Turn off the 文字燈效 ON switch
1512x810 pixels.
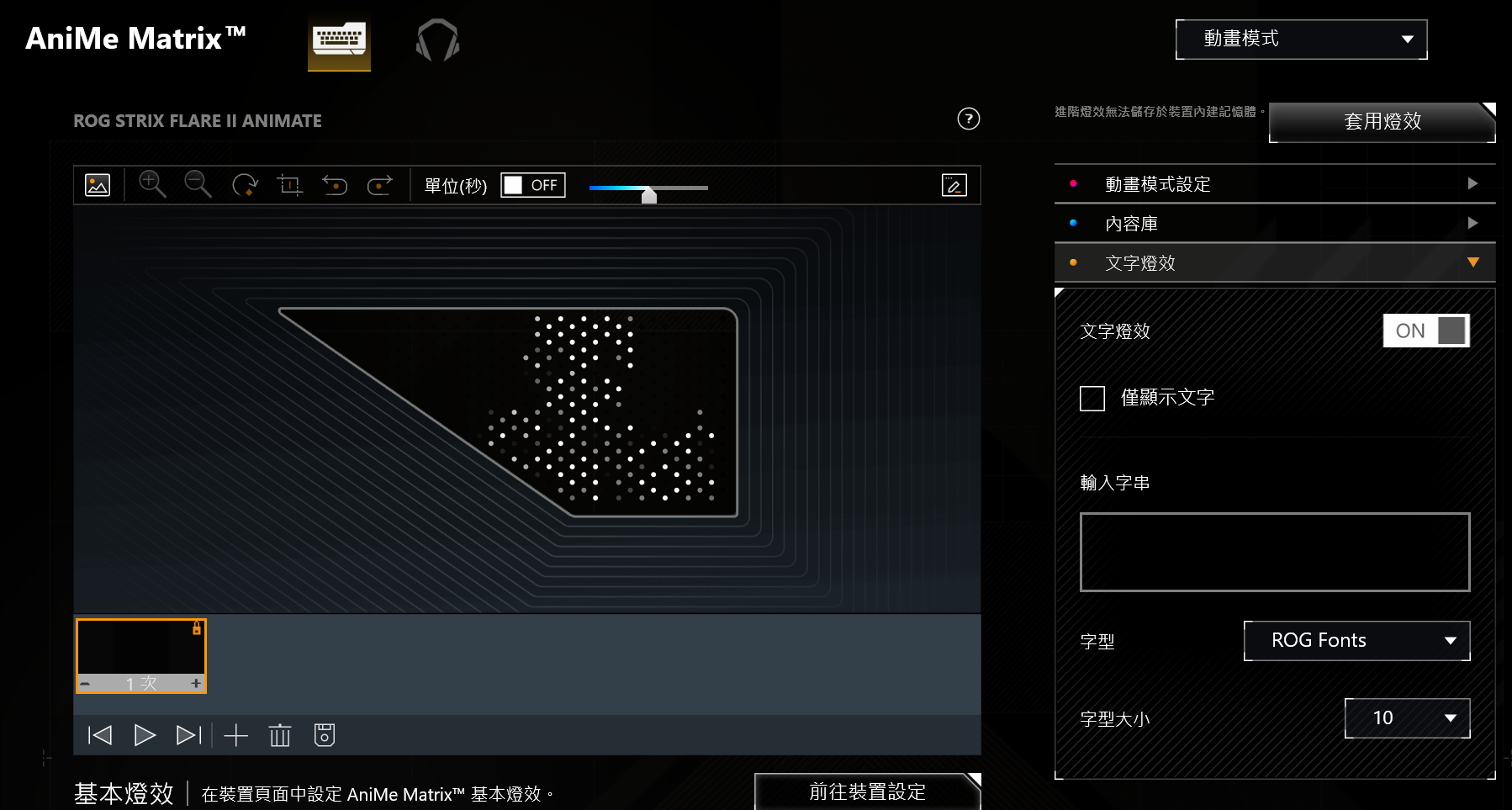[1426, 331]
